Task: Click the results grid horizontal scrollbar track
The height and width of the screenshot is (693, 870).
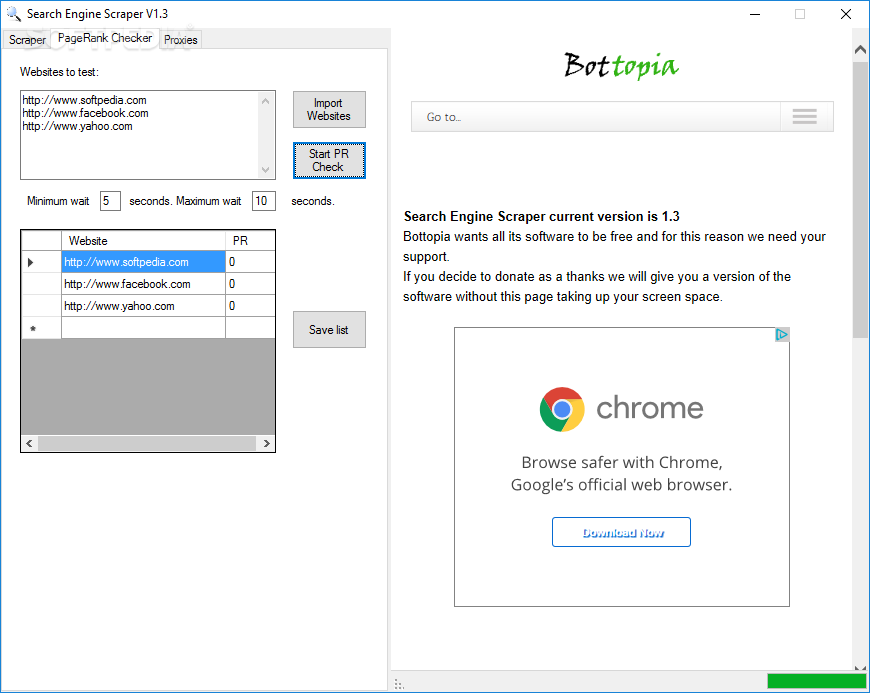Action: point(147,443)
